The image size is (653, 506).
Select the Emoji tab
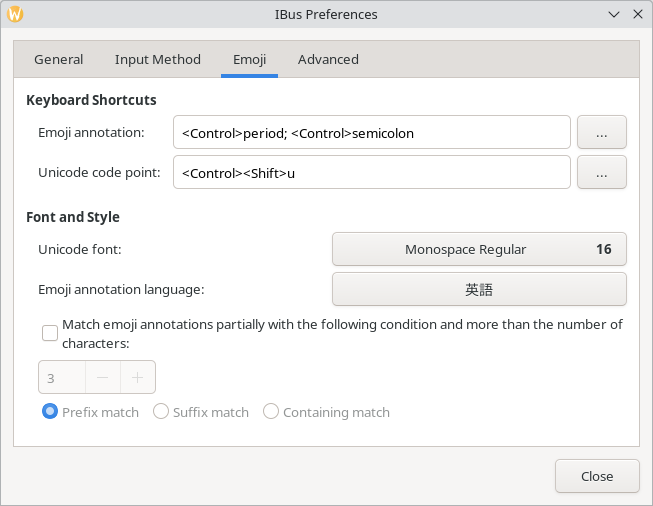coord(249,59)
